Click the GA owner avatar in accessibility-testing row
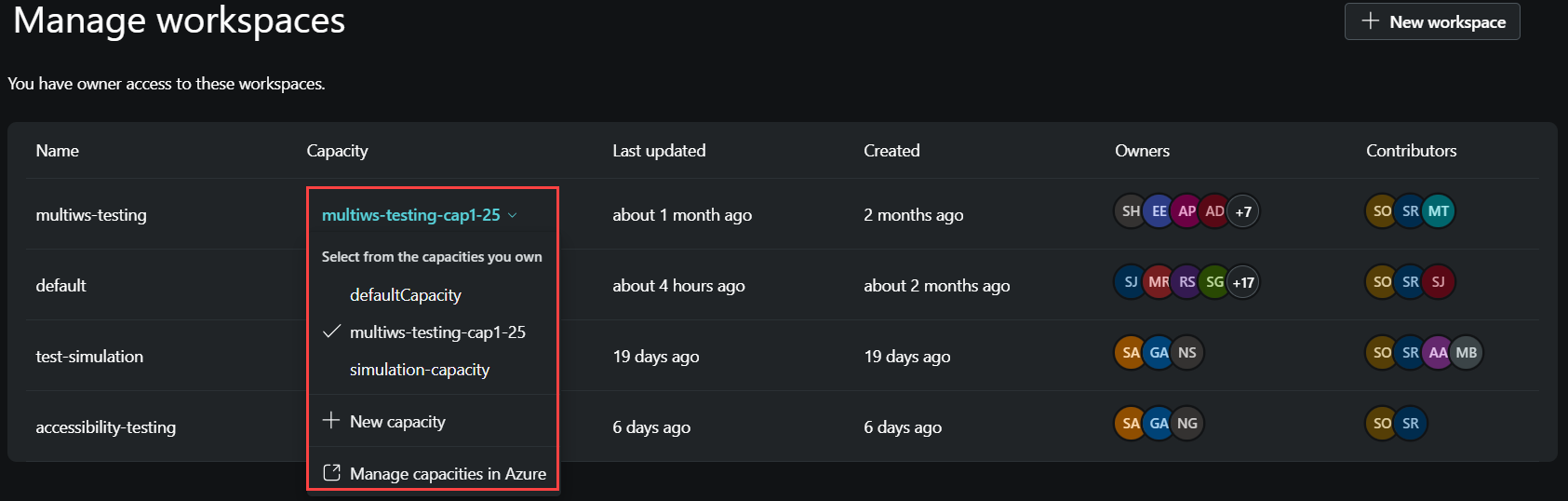 click(1159, 424)
